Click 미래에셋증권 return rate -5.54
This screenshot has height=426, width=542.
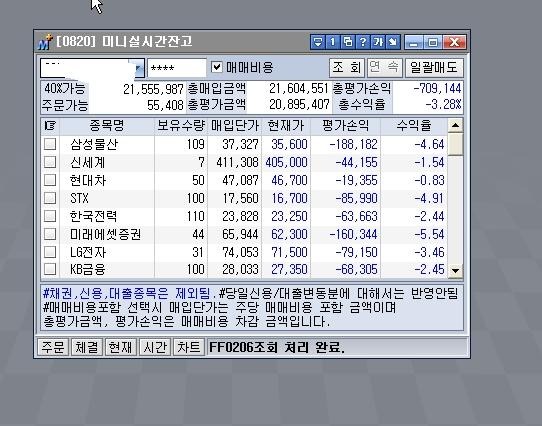(x=429, y=234)
